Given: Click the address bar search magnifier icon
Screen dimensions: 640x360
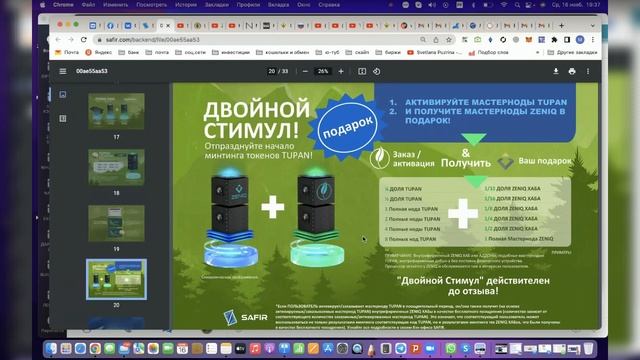Looking at the screenshot, I should (x=423, y=40).
